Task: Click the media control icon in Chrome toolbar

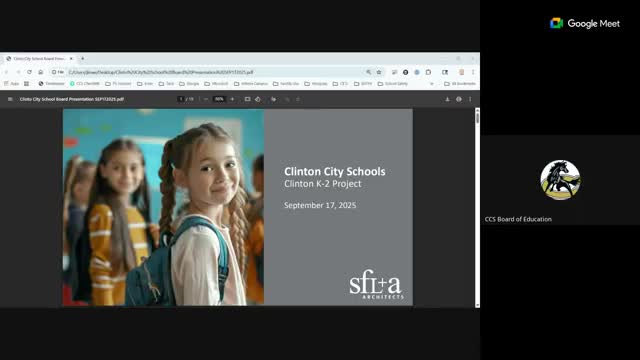Action: pos(394,72)
